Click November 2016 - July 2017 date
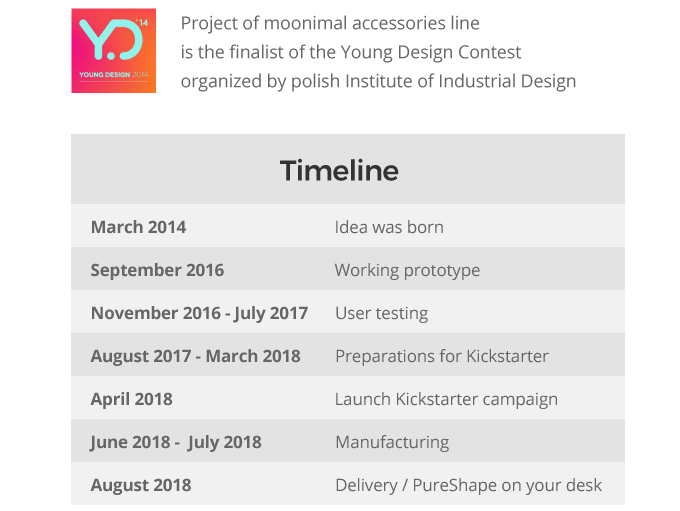This screenshot has height=511, width=680. [x=199, y=313]
